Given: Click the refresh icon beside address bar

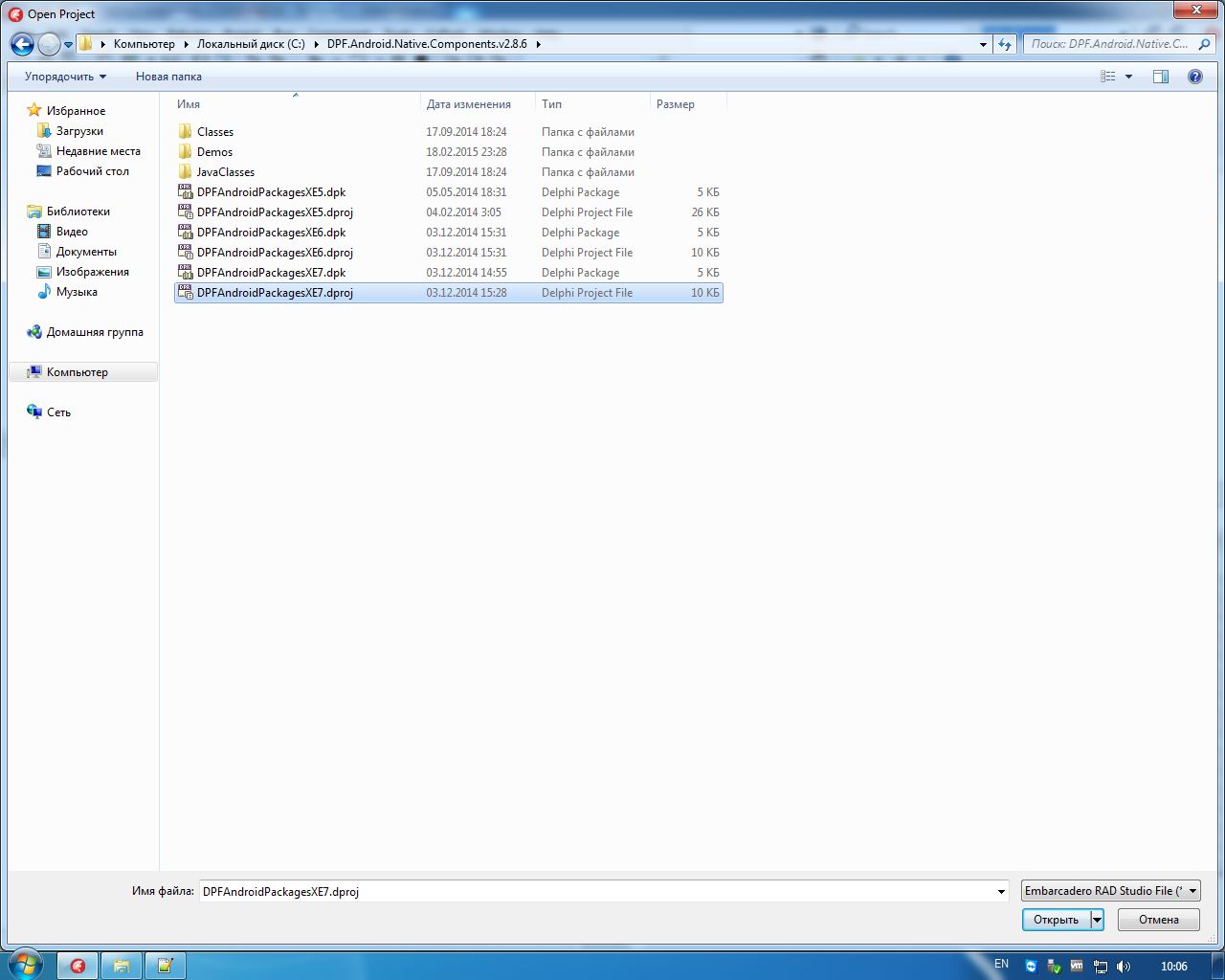Looking at the screenshot, I should pyautogui.click(x=1004, y=44).
